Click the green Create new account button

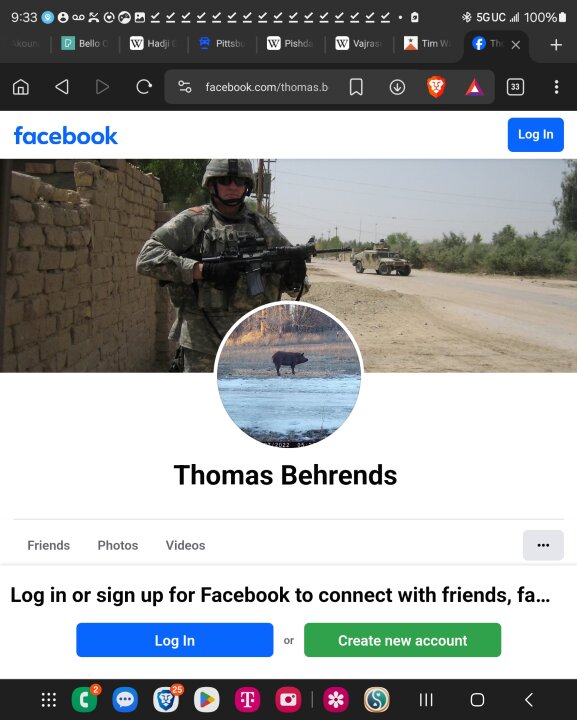[x=402, y=640]
